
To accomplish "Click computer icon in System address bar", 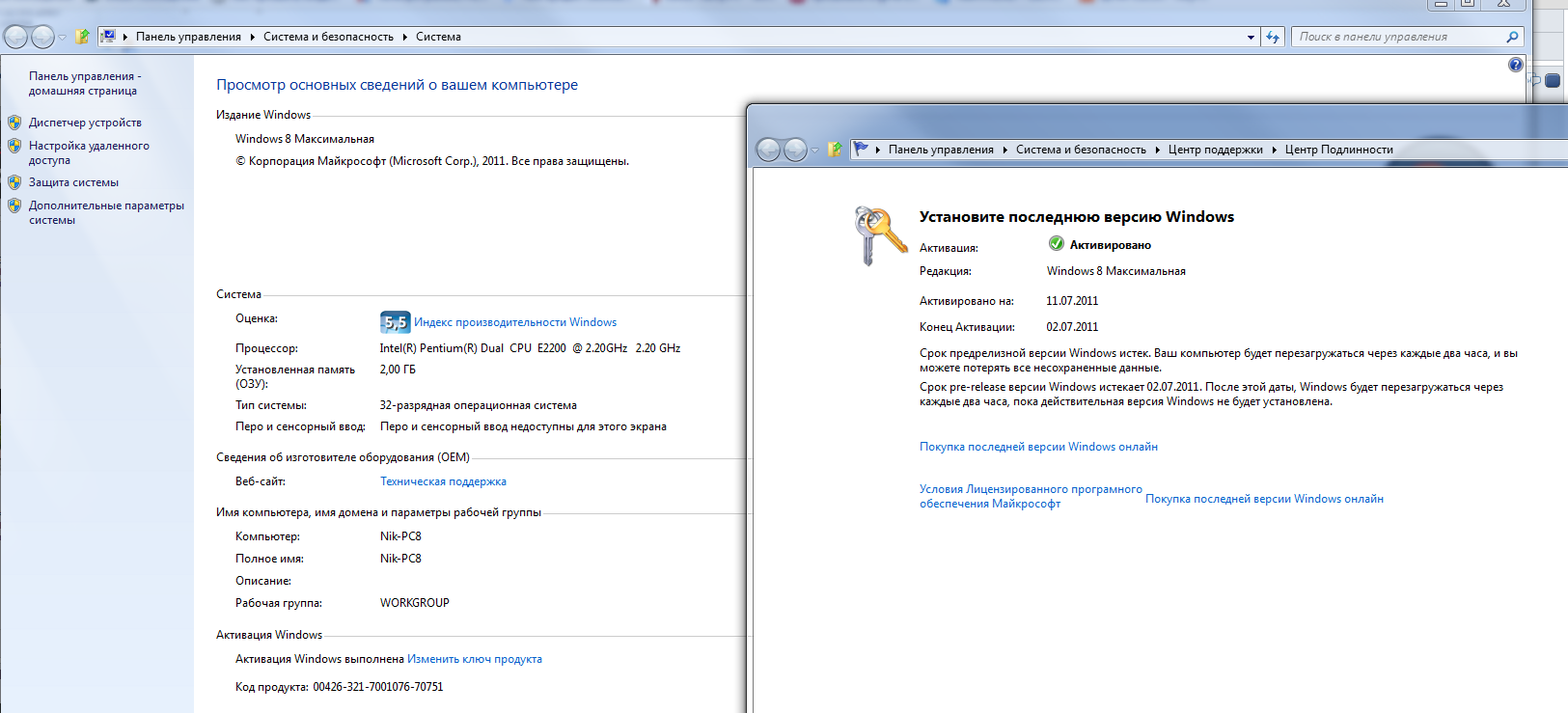I will click(x=108, y=37).
